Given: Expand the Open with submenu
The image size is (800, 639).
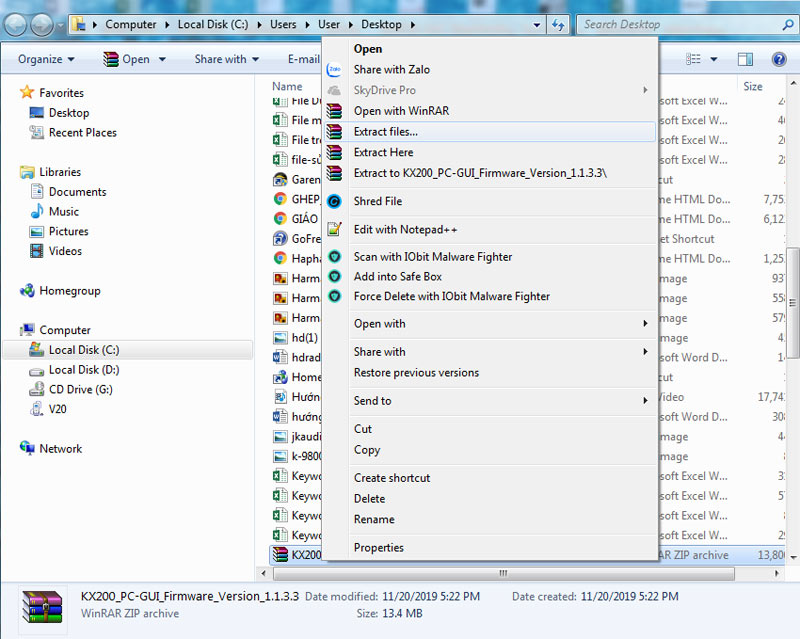Looking at the screenshot, I should pos(500,324).
